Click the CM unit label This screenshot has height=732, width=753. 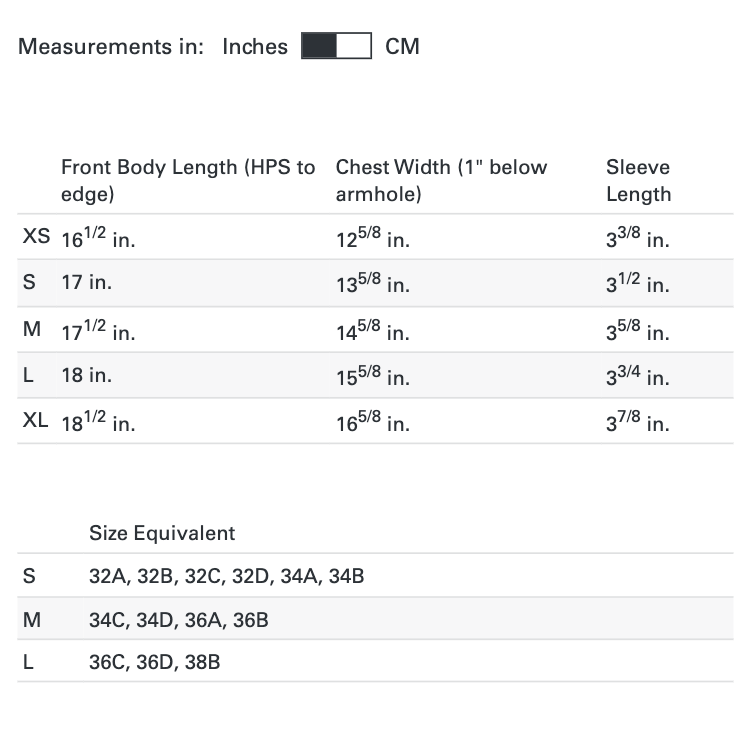(x=402, y=46)
